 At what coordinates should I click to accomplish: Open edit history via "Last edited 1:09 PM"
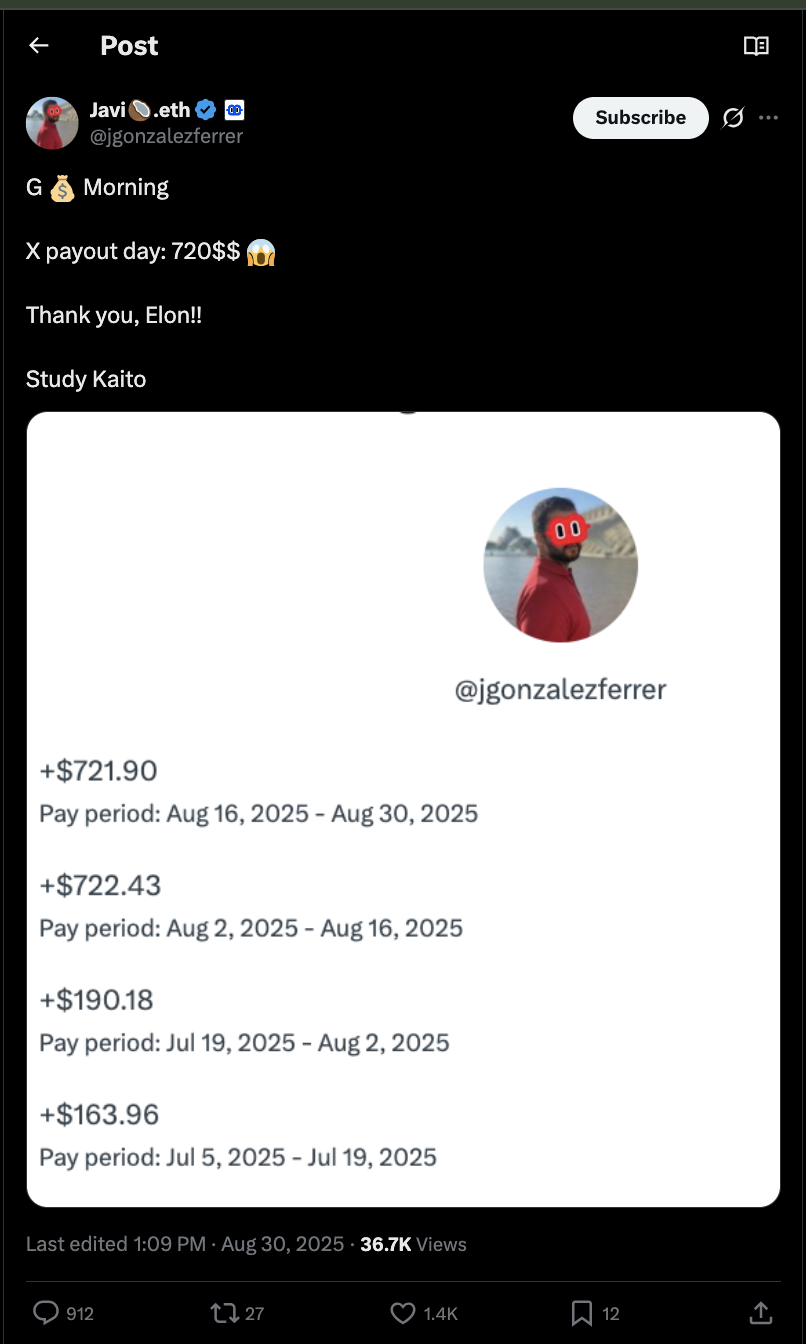115,1244
